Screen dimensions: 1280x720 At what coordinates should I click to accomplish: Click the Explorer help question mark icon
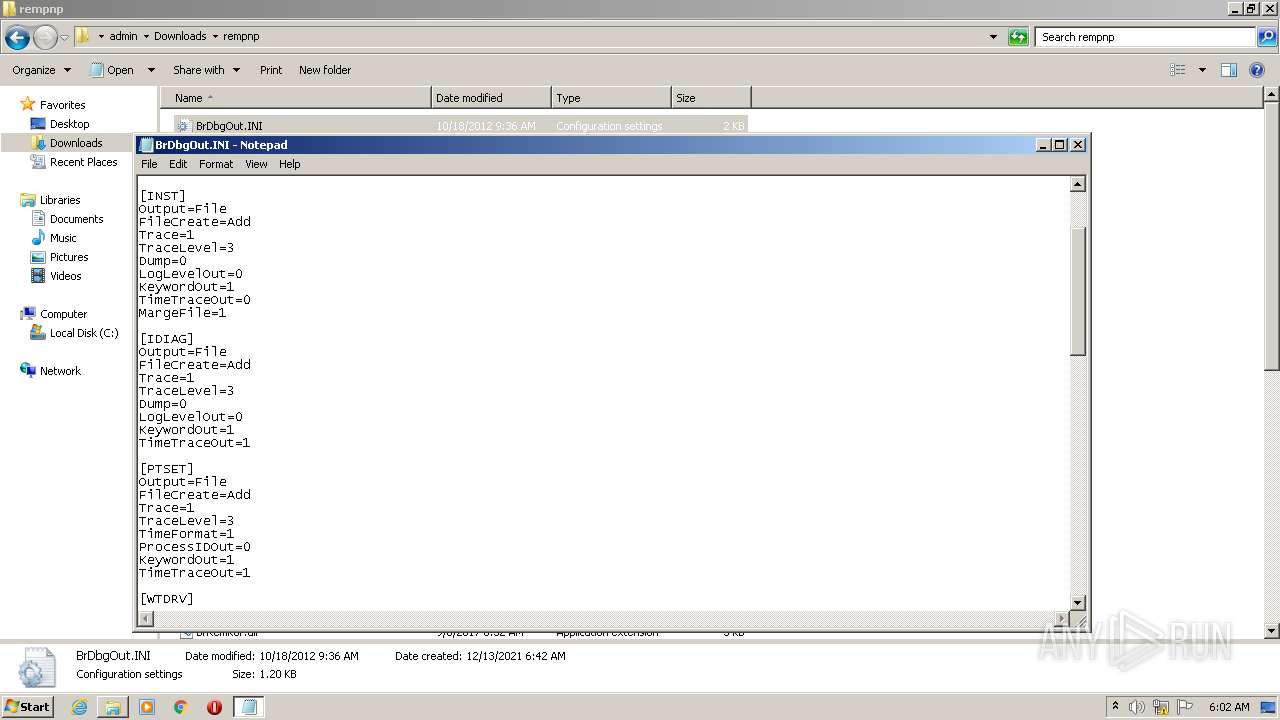click(x=1258, y=70)
